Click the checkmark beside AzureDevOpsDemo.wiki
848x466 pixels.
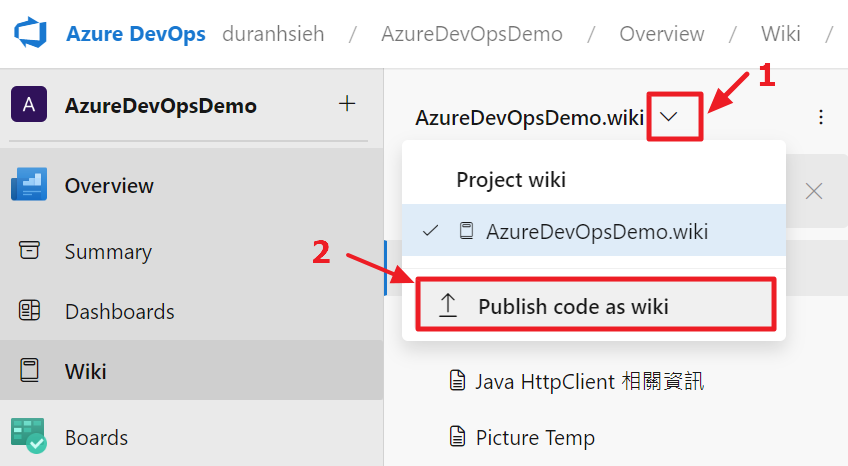point(430,231)
